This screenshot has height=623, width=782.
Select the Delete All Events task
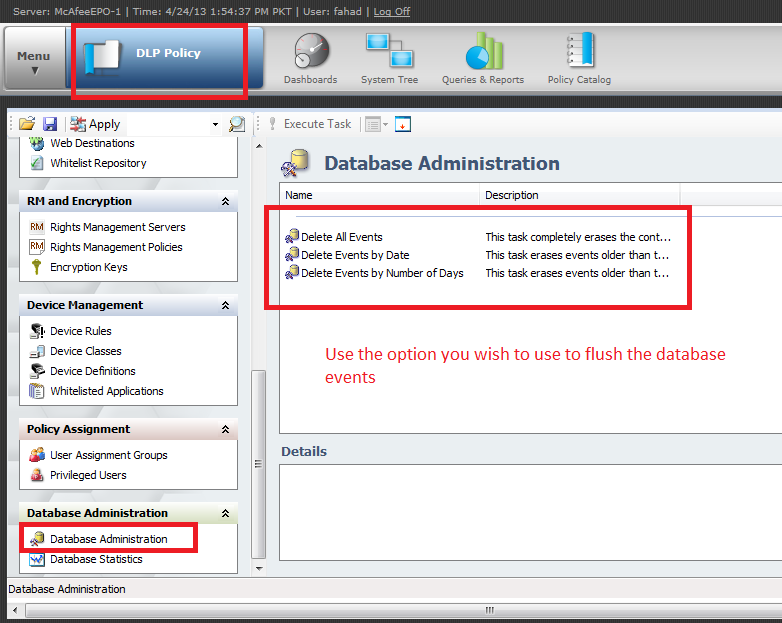(x=342, y=237)
